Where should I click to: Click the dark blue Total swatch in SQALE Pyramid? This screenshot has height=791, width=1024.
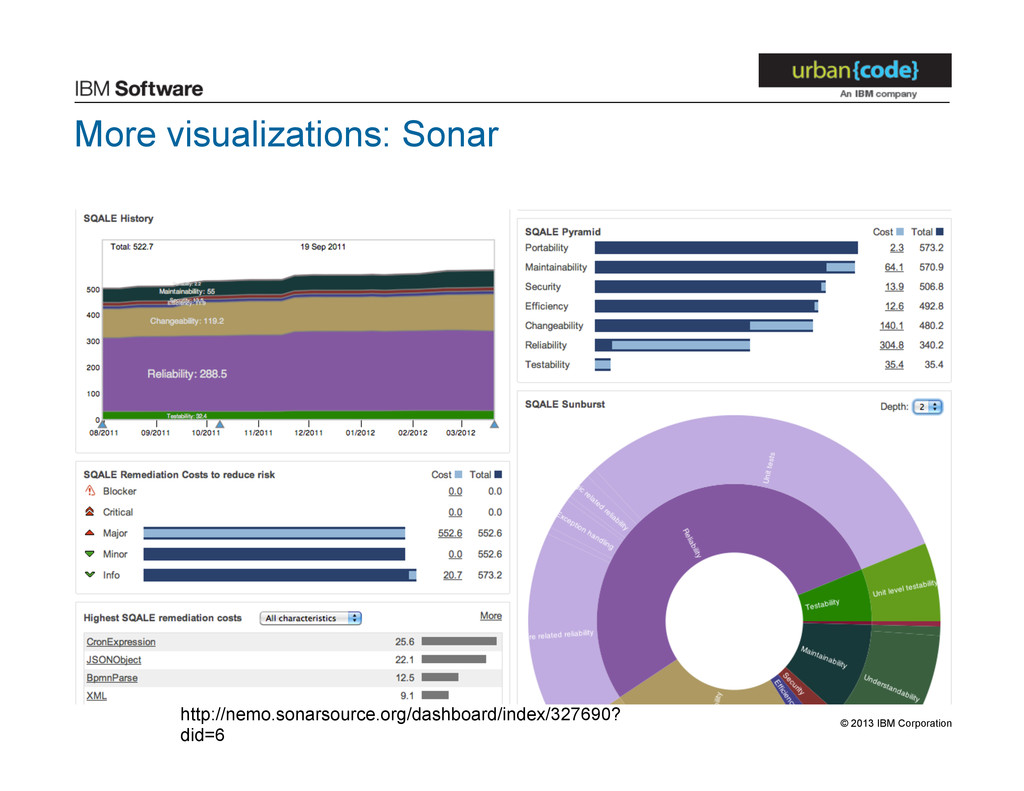940,232
